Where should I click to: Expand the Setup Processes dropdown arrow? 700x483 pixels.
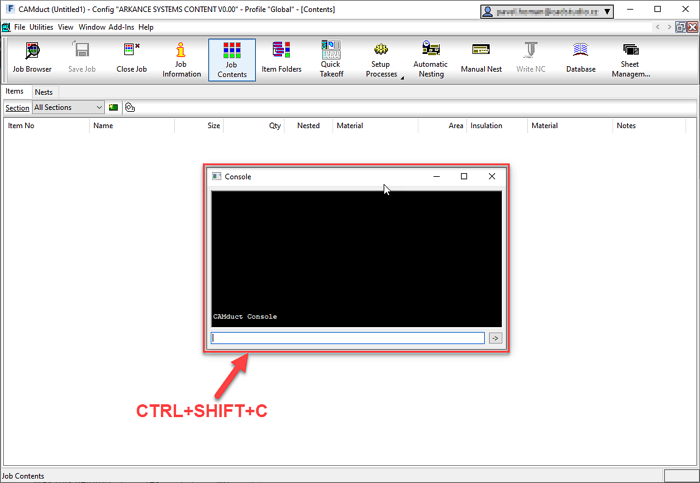click(x=402, y=75)
